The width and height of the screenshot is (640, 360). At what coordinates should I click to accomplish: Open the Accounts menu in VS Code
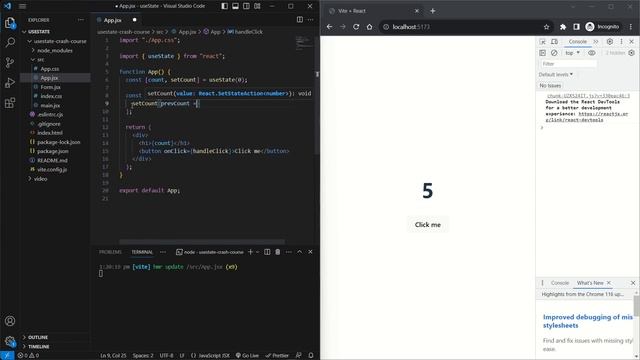tap(10, 321)
